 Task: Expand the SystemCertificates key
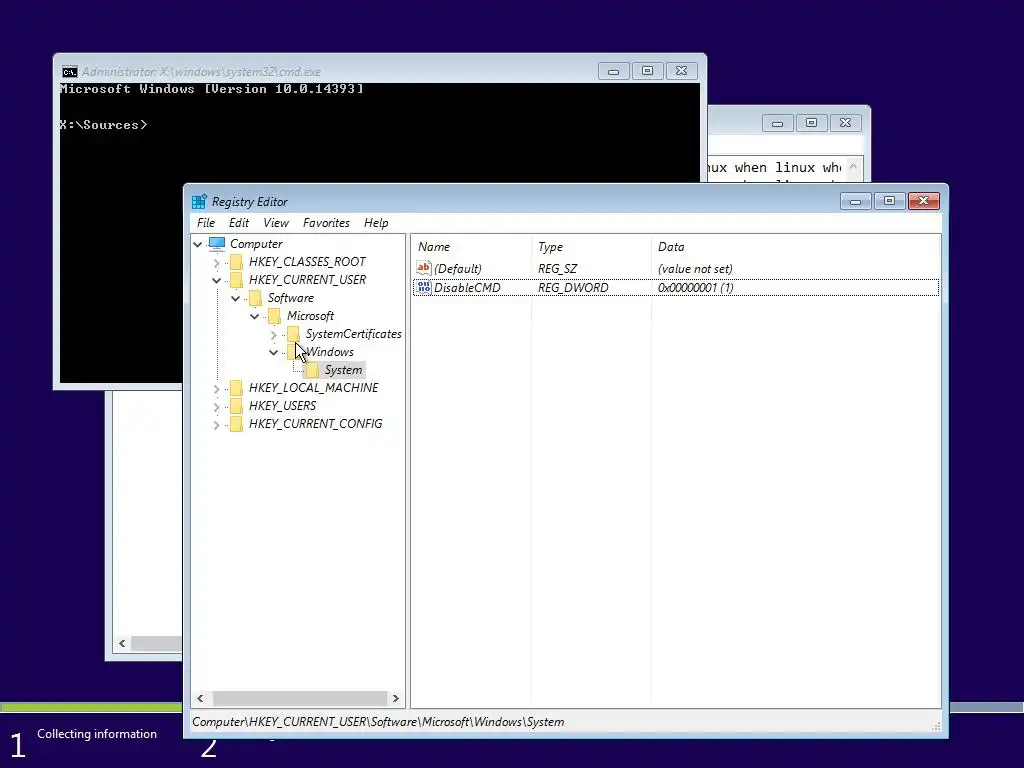click(273, 334)
